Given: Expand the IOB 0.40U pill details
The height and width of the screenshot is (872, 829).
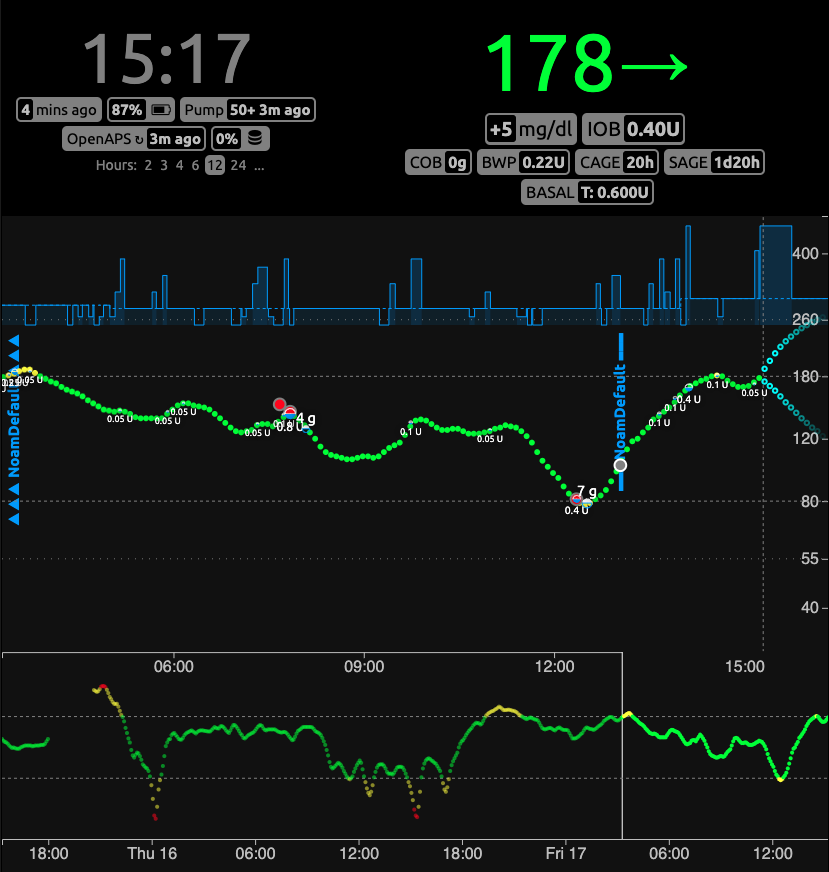Looking at the screenshot, I should (x=634, y=129).
